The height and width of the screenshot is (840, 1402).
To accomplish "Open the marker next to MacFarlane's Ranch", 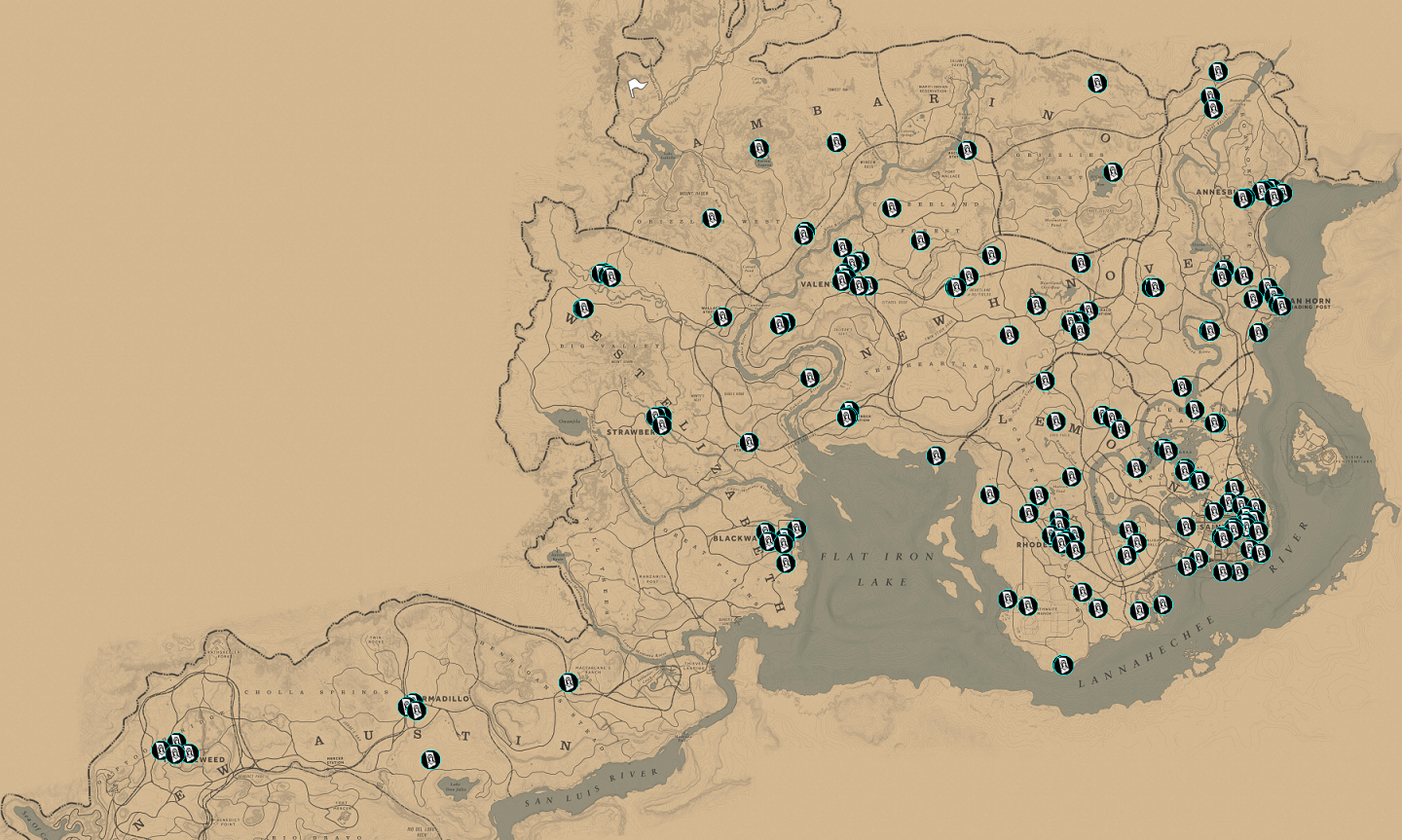I will 569,682.
